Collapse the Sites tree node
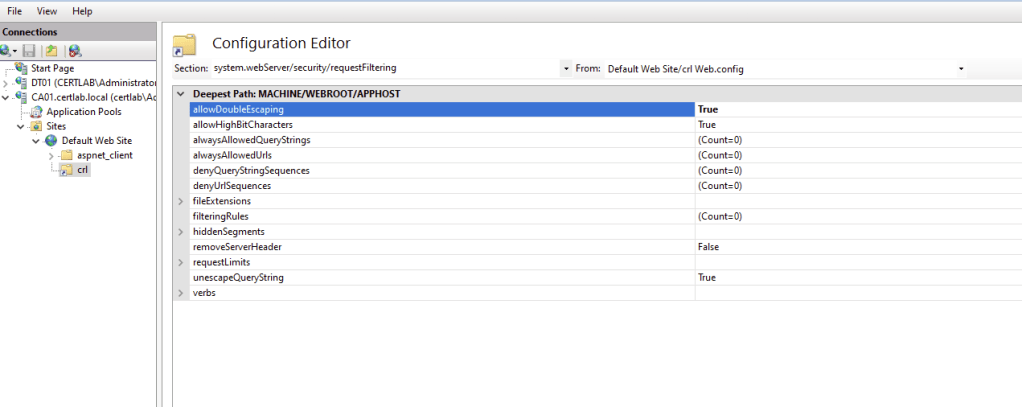 [x=21, y=127]
